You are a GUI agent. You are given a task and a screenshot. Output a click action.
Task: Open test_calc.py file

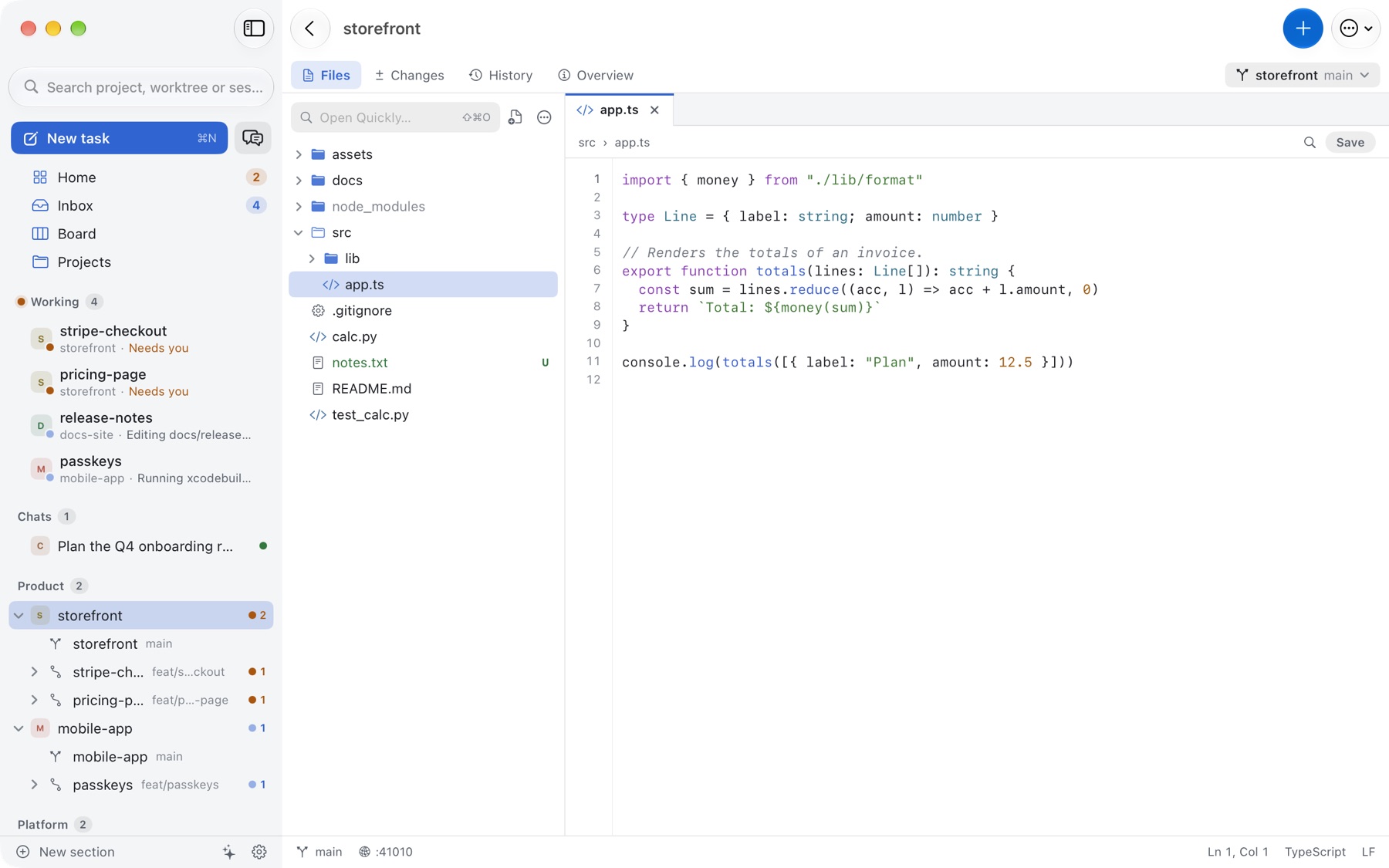pos(423,415)
